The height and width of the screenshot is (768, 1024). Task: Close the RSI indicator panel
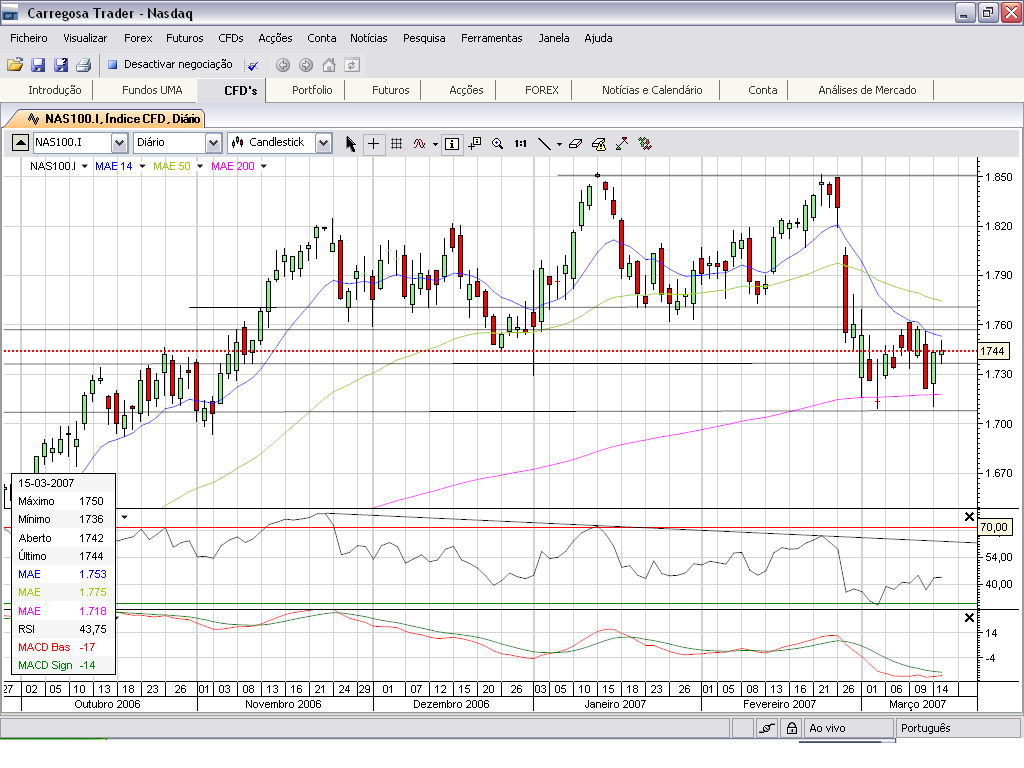point(969,517)
